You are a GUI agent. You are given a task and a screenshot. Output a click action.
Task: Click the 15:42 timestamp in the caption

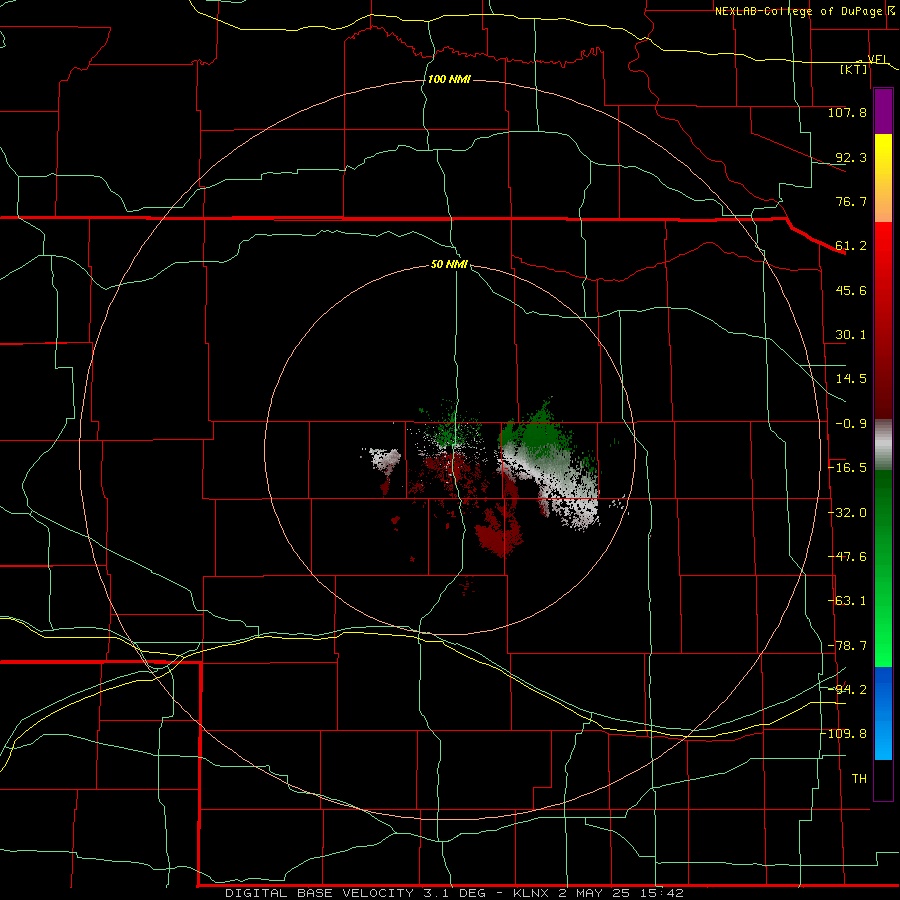pyautogui.click(x=664, y=893)
